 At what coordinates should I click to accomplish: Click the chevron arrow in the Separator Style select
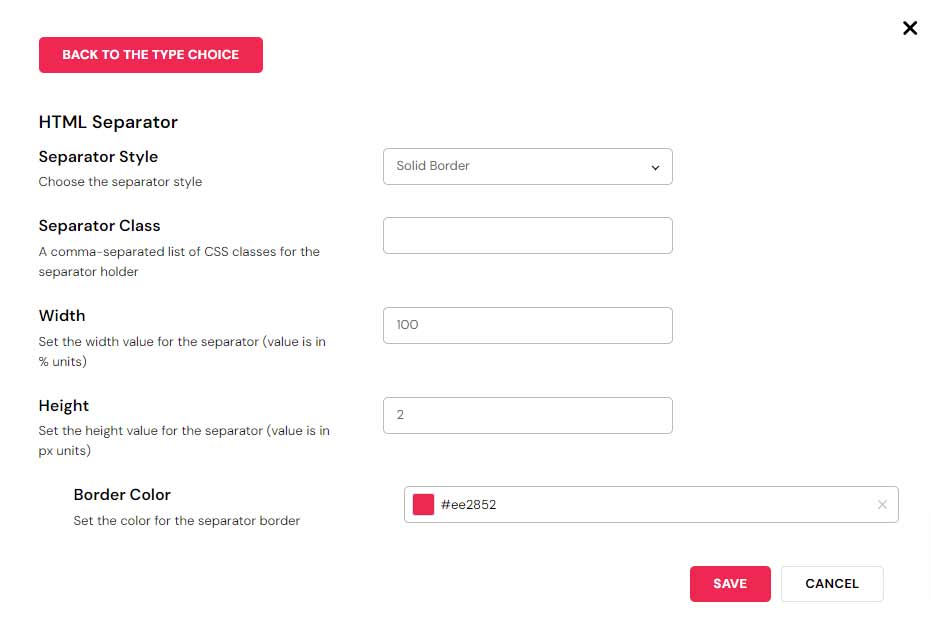[655, 168]
